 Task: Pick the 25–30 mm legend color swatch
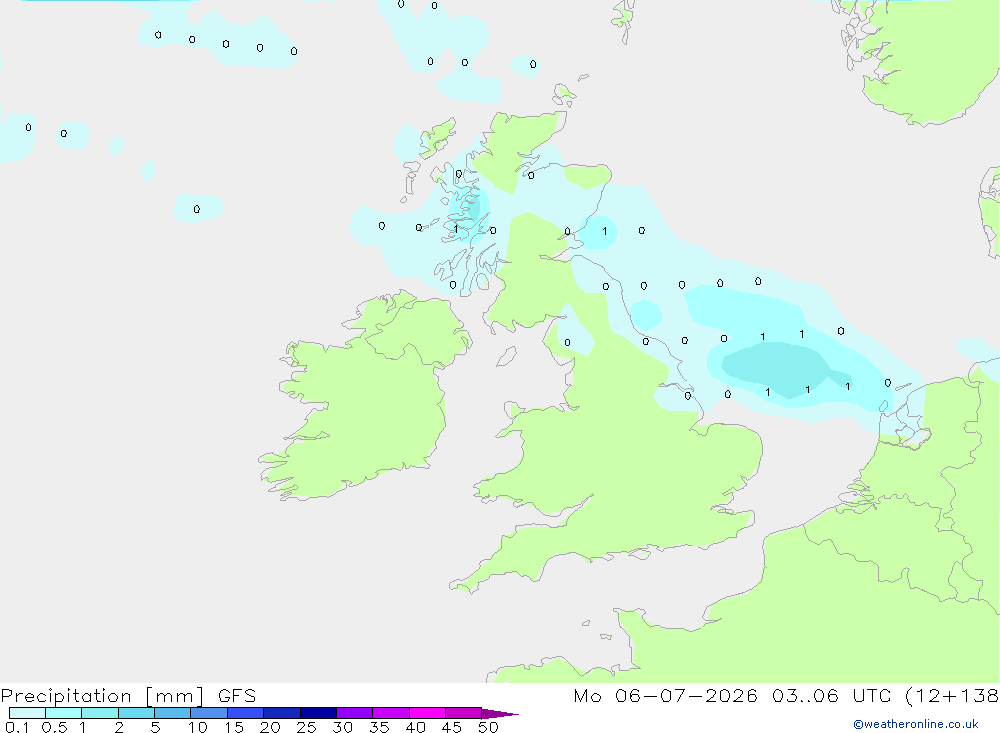point(318,713)
